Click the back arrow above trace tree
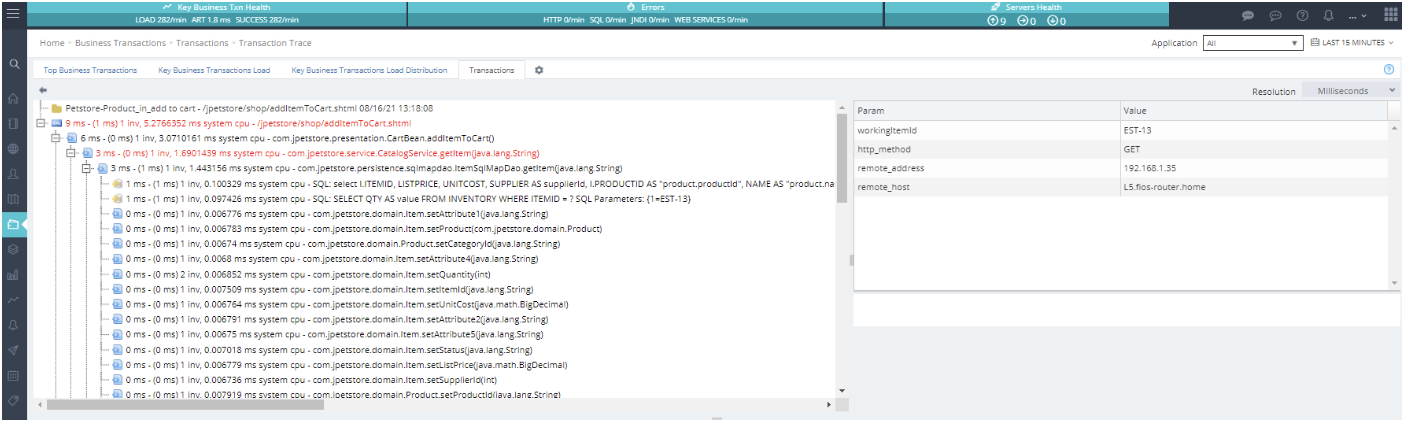1406x424 pixels. [43, 89]
